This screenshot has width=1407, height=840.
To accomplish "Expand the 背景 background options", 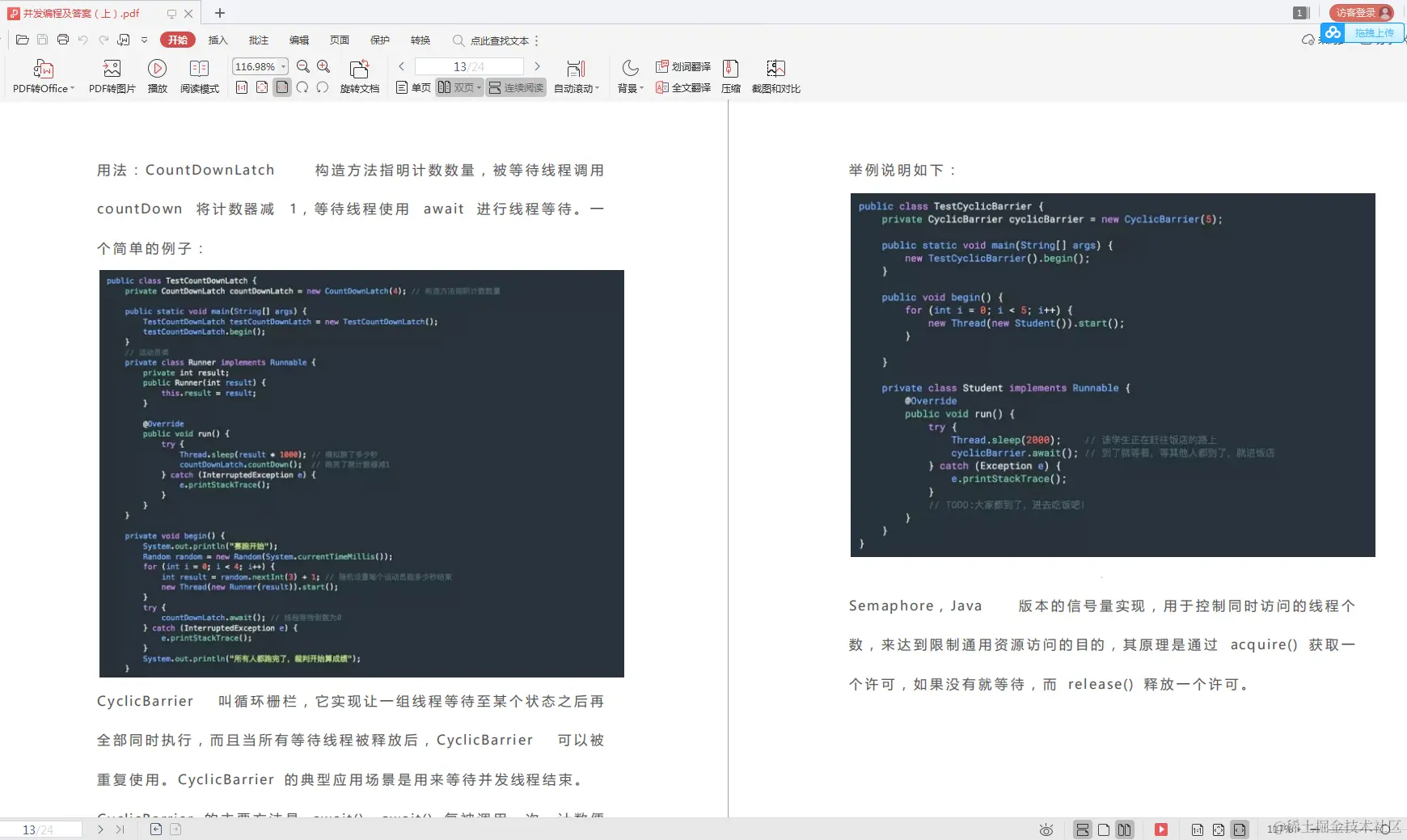I will [x=630, y=88].
